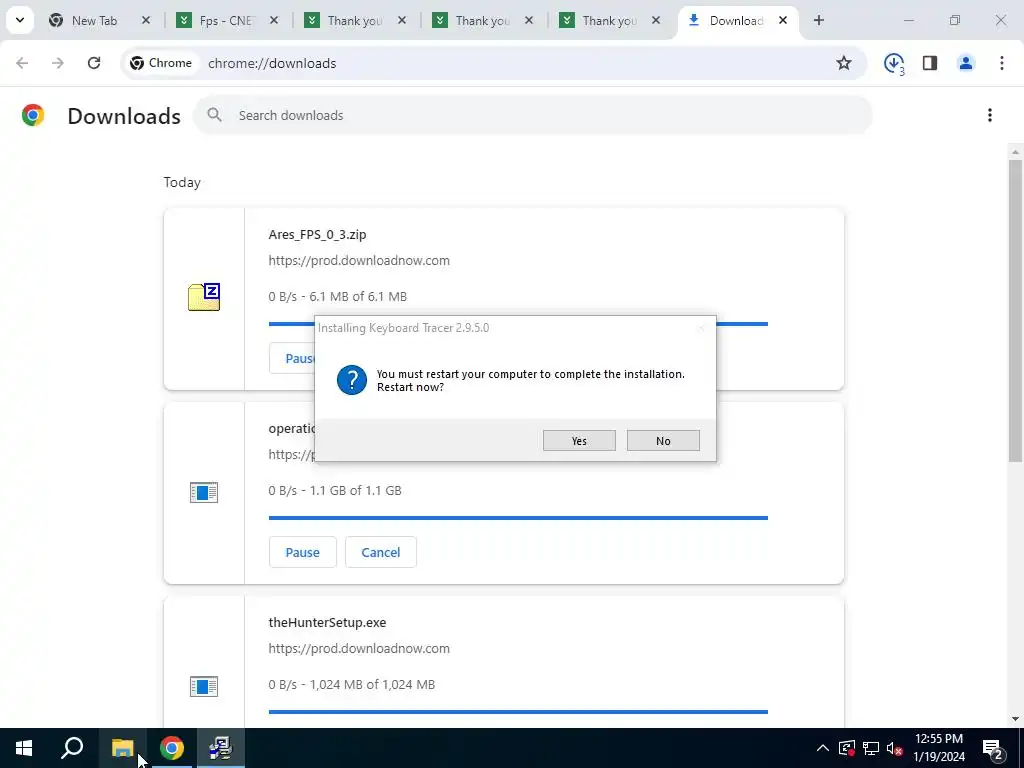Close the Downloads tab
Viewport: 1024px width, 768px height.
point(783,21)
